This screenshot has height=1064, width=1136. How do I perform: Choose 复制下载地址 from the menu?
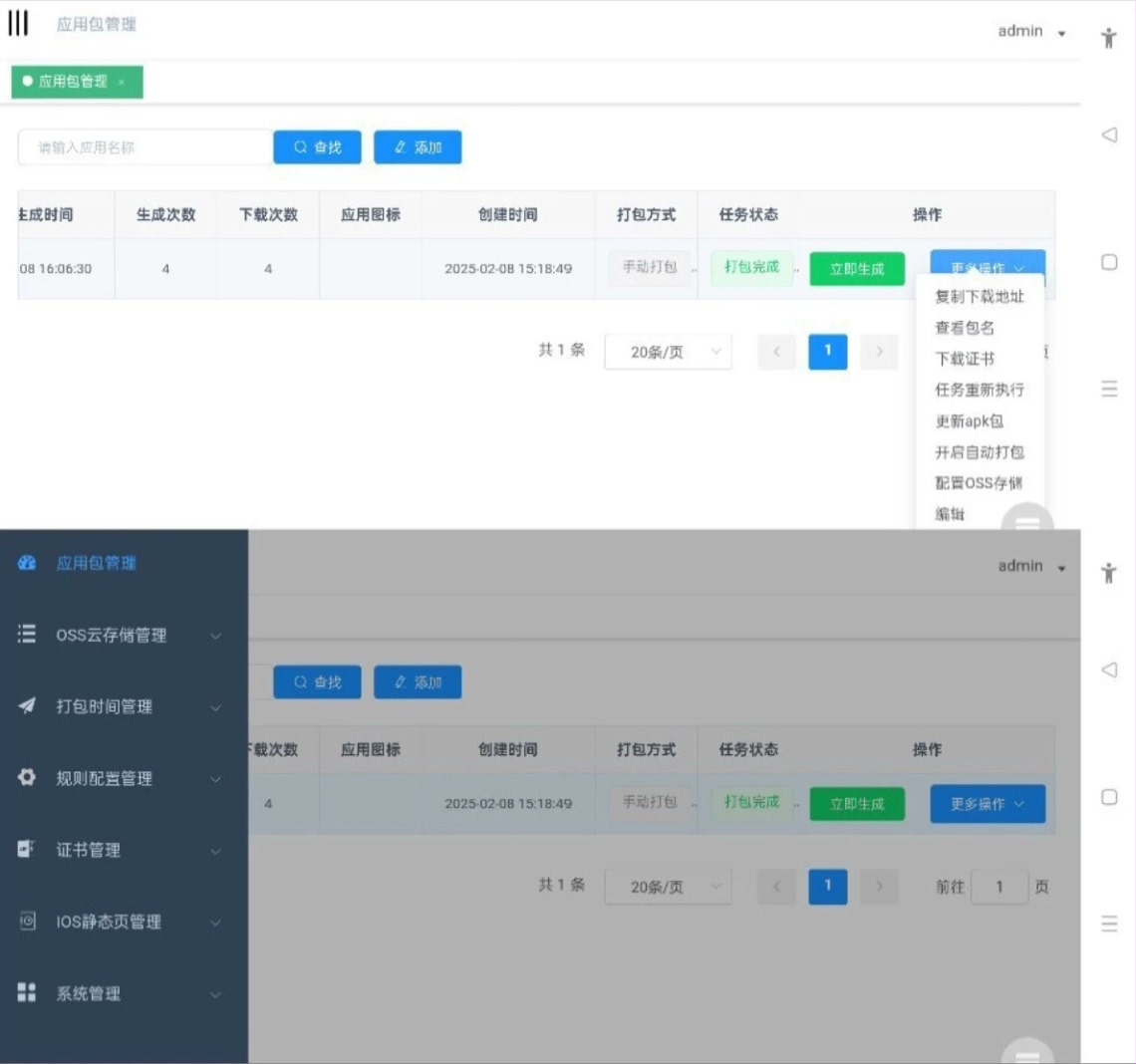(980, 296)
